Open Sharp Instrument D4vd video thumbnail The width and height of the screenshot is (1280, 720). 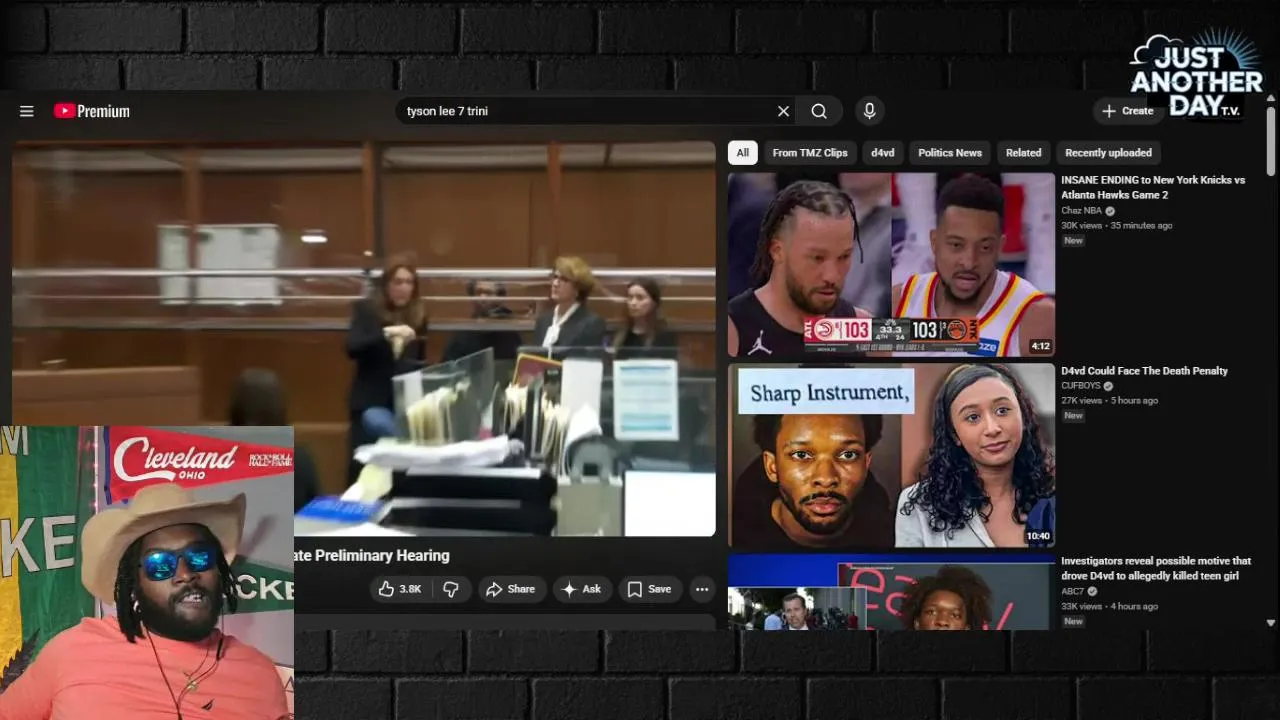(891, 455)
